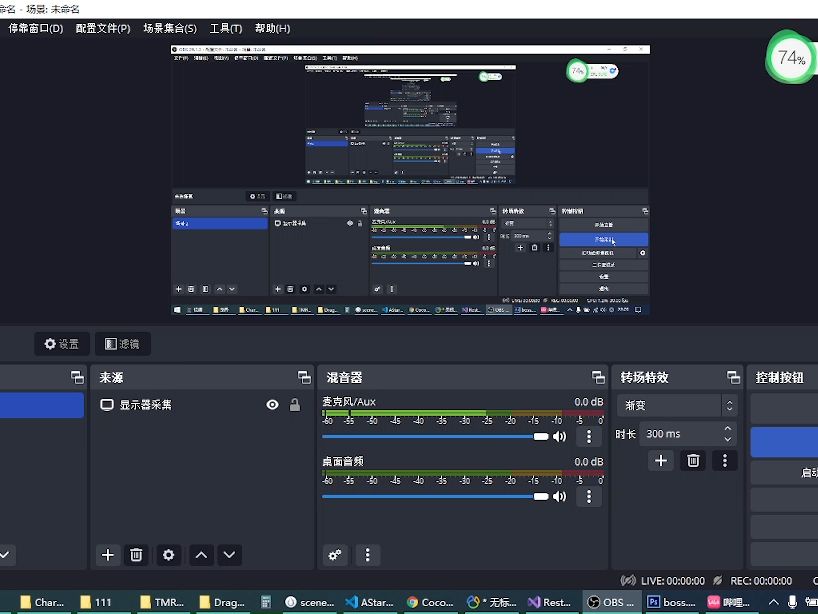Click the microphone icon in system tray

[x=792, y=602]
